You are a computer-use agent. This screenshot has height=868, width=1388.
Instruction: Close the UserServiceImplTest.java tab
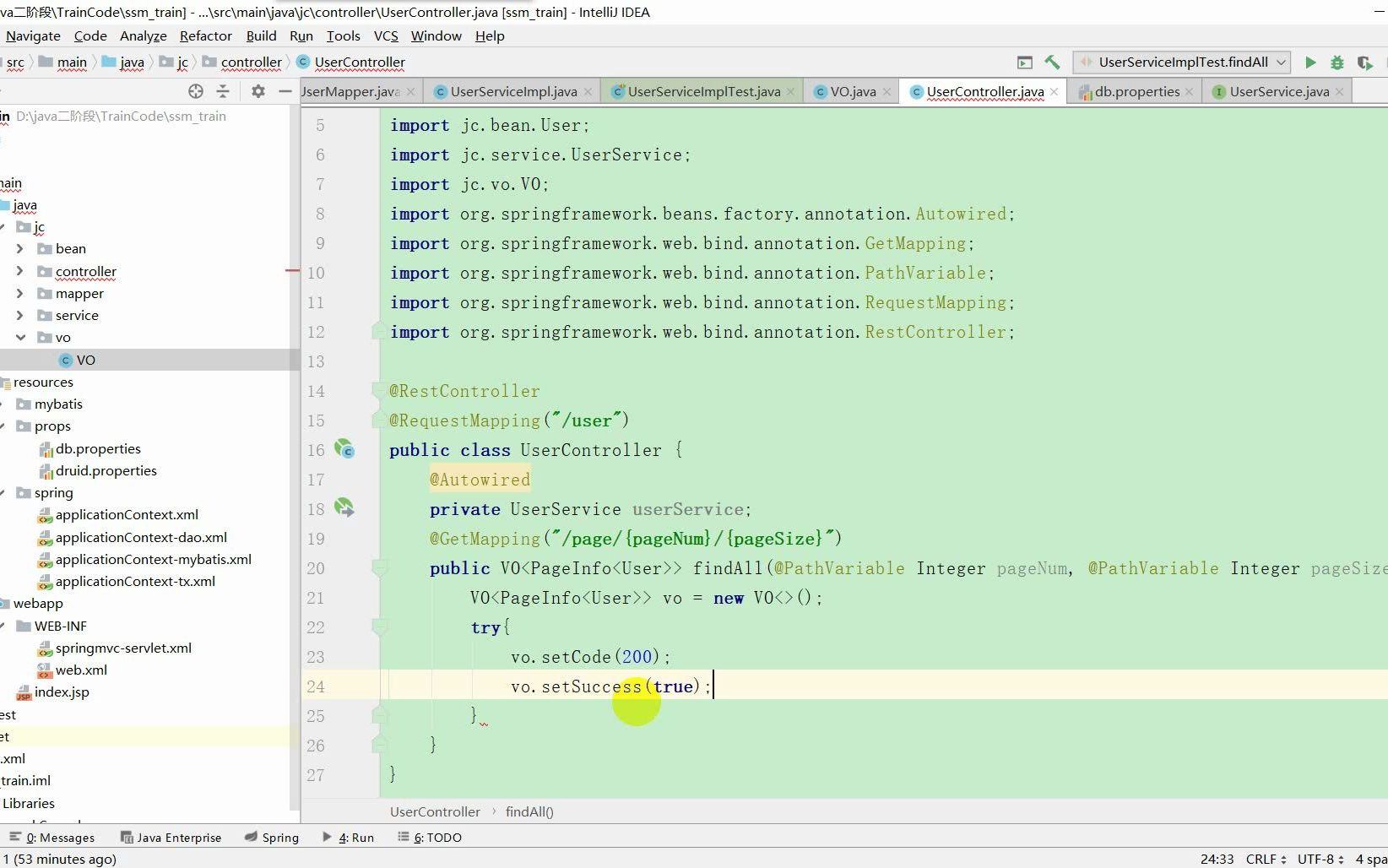[x=791, y=92]
